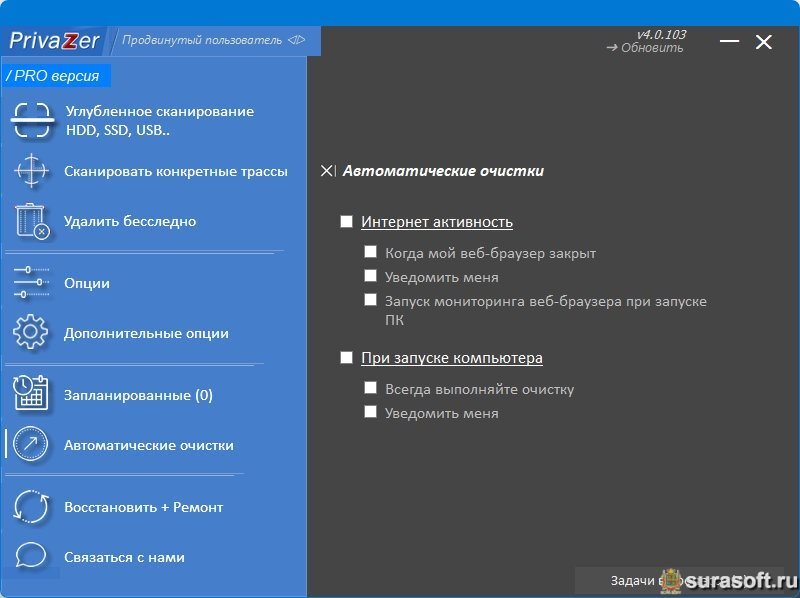This screenshot has width=800, height=598.
Task: Click the in-depth scan icon
Action: [32, 120]
